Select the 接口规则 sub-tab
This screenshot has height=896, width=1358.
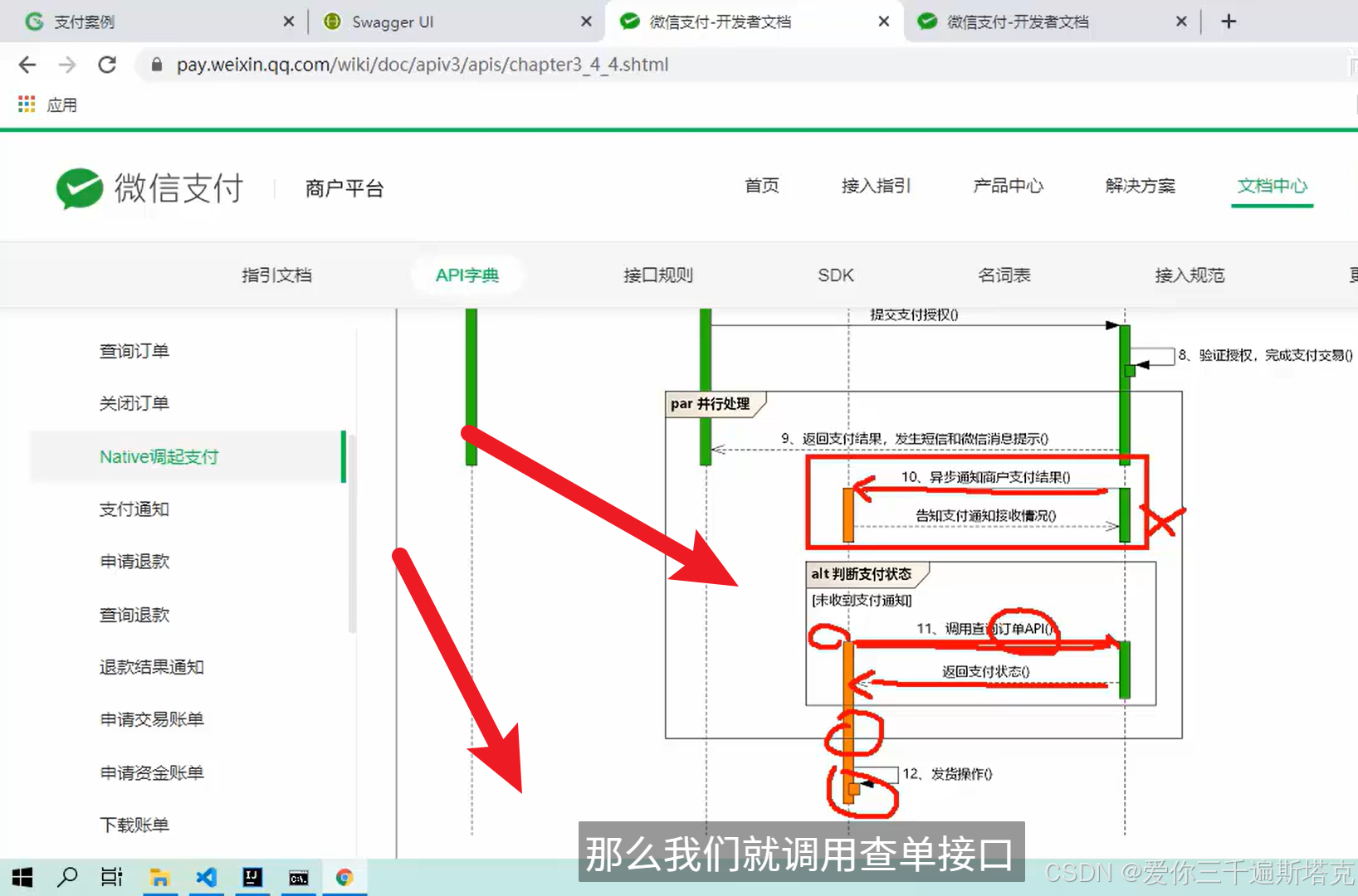click(x=658, y=275)
